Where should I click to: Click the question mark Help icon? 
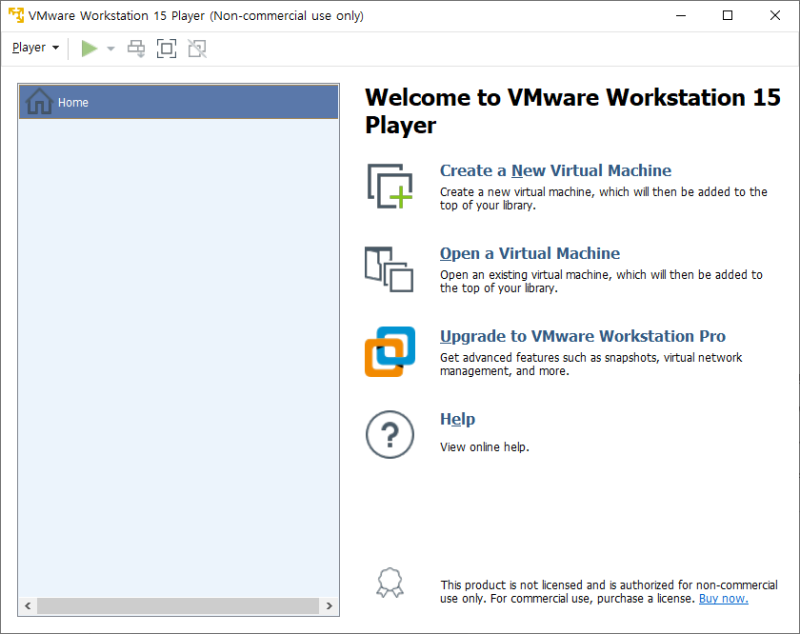coord(390,434)
